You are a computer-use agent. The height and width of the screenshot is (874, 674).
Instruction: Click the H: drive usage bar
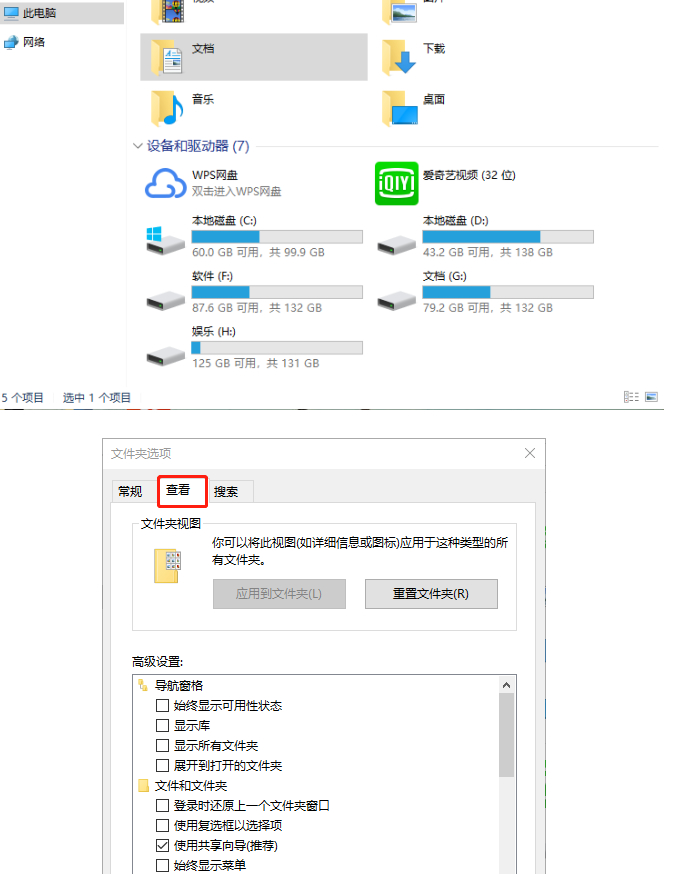(x=277, y=348)
